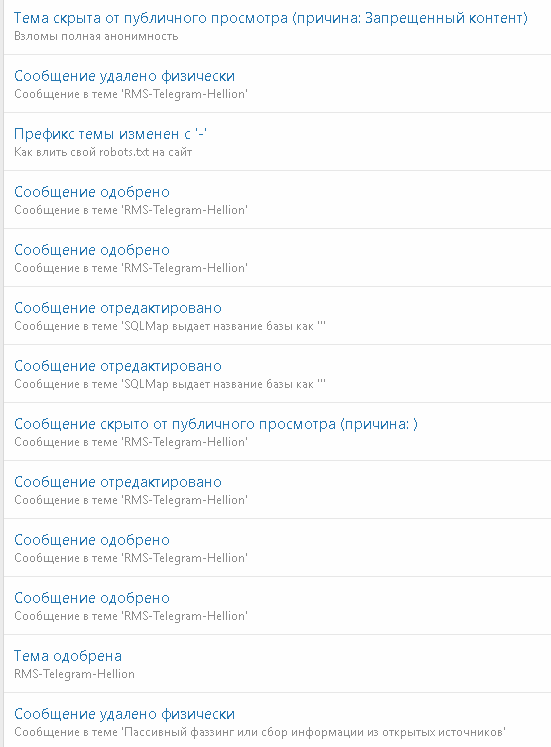Open the 'Тема одобрена' log entry
The width and height of the screenshot is (551, 747).
point(68,656)
